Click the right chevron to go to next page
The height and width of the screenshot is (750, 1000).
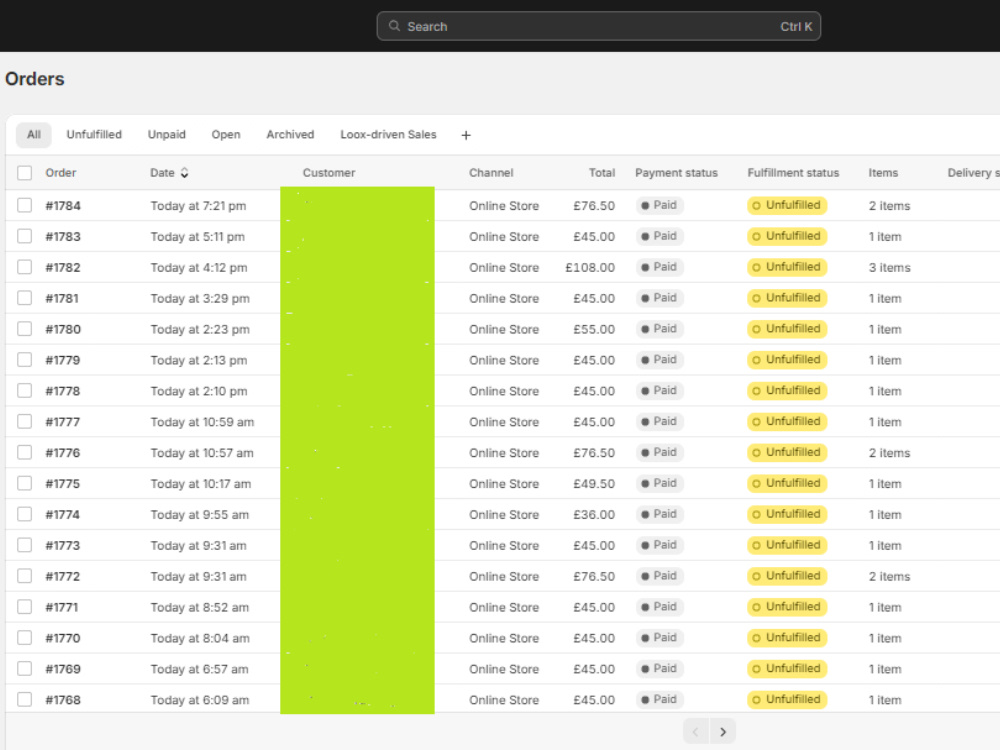(x=723, y=731)
